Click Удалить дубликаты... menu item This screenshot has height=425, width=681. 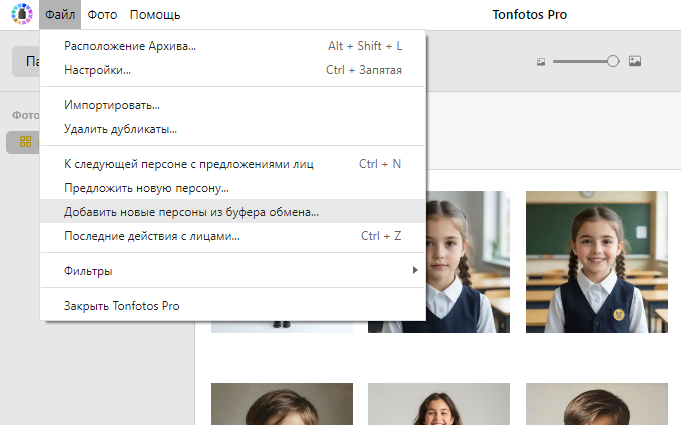[120, 129]
